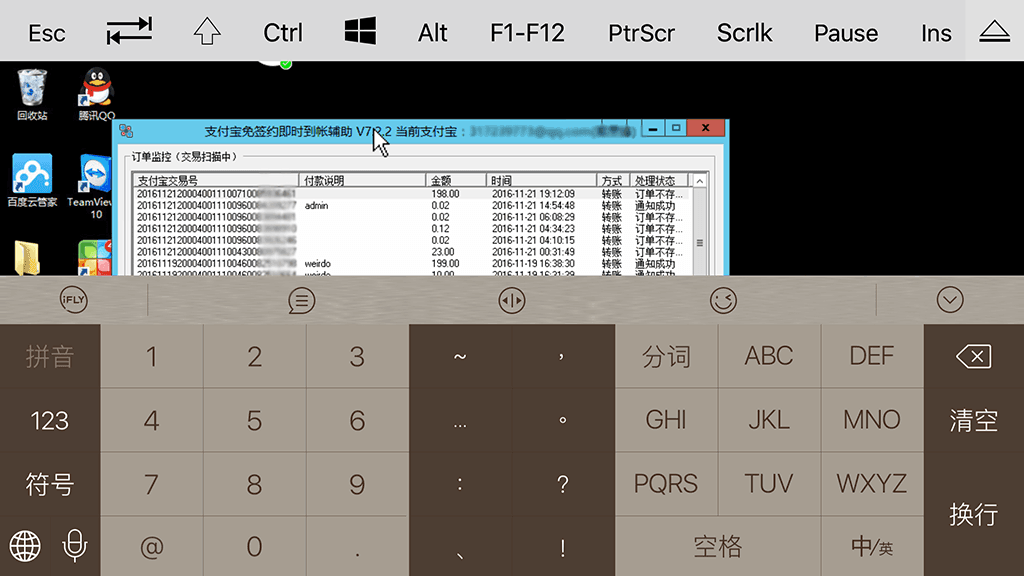Sort by 方式 column header

click(613, 180)
